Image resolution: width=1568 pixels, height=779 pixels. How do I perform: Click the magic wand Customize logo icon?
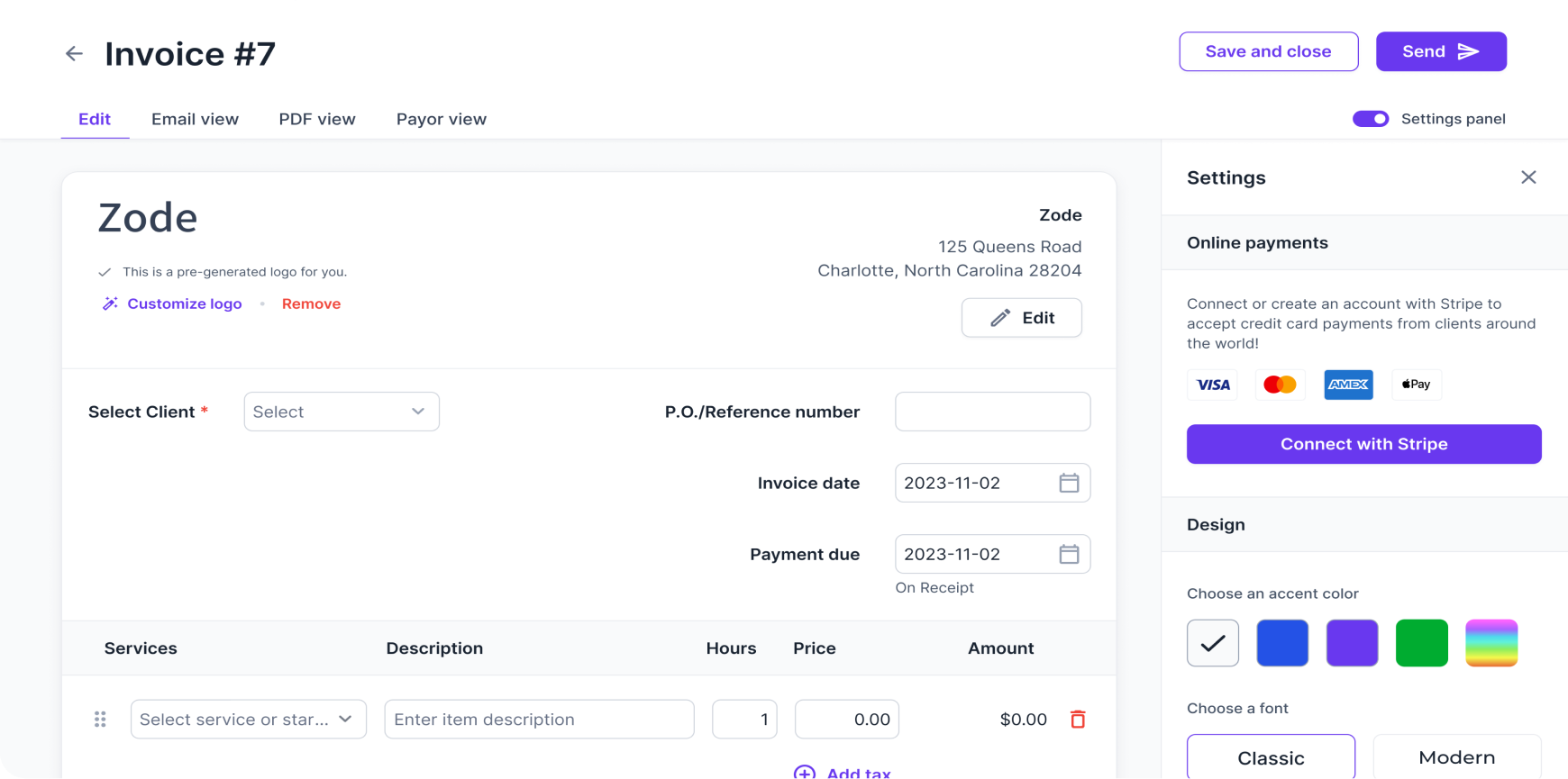(x=110, y=304)
